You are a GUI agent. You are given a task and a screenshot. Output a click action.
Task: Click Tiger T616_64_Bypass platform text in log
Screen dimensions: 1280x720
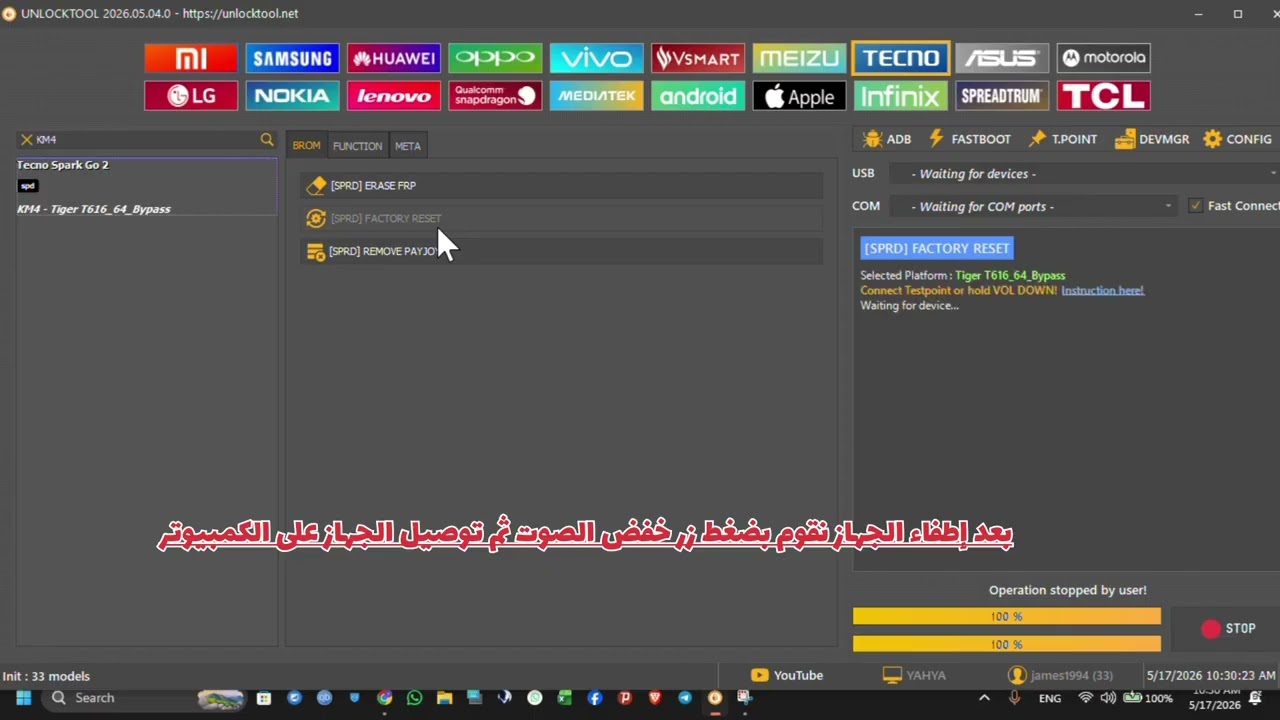(1010, 275)
